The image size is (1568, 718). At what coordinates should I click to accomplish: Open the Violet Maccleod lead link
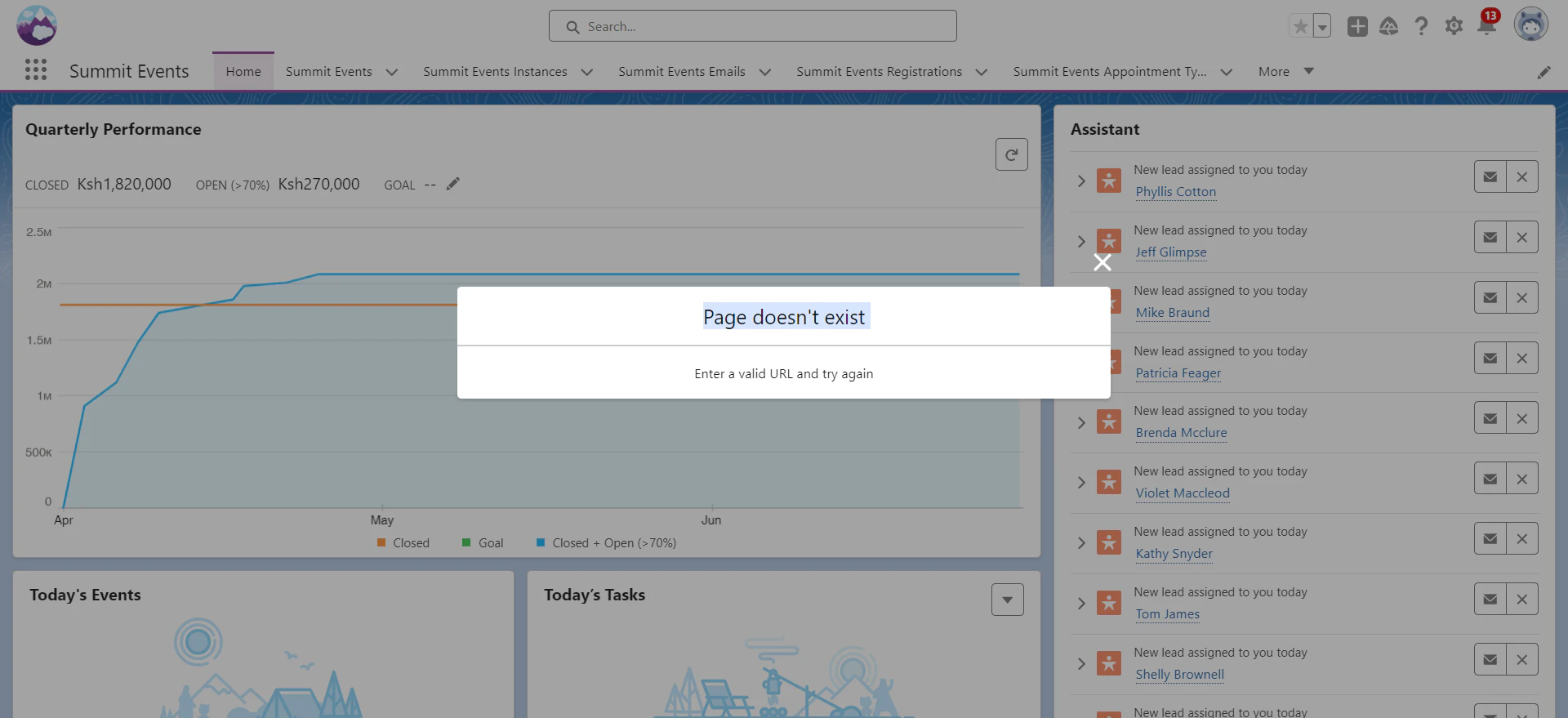point(1183,493)
